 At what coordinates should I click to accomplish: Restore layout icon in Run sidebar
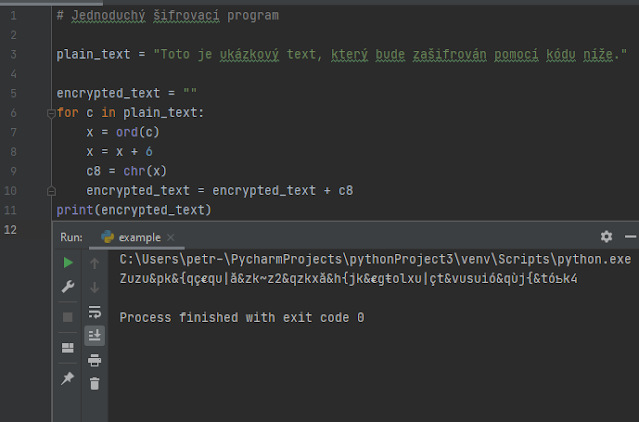68,347
